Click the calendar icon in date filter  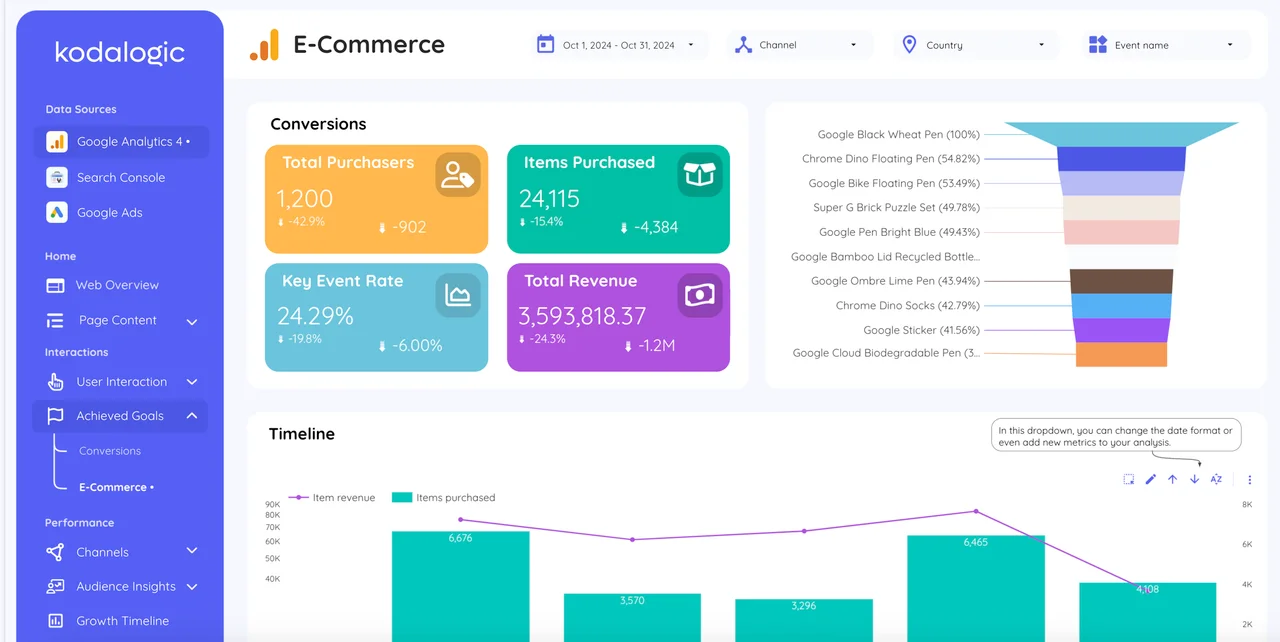(x=545, y=44)
